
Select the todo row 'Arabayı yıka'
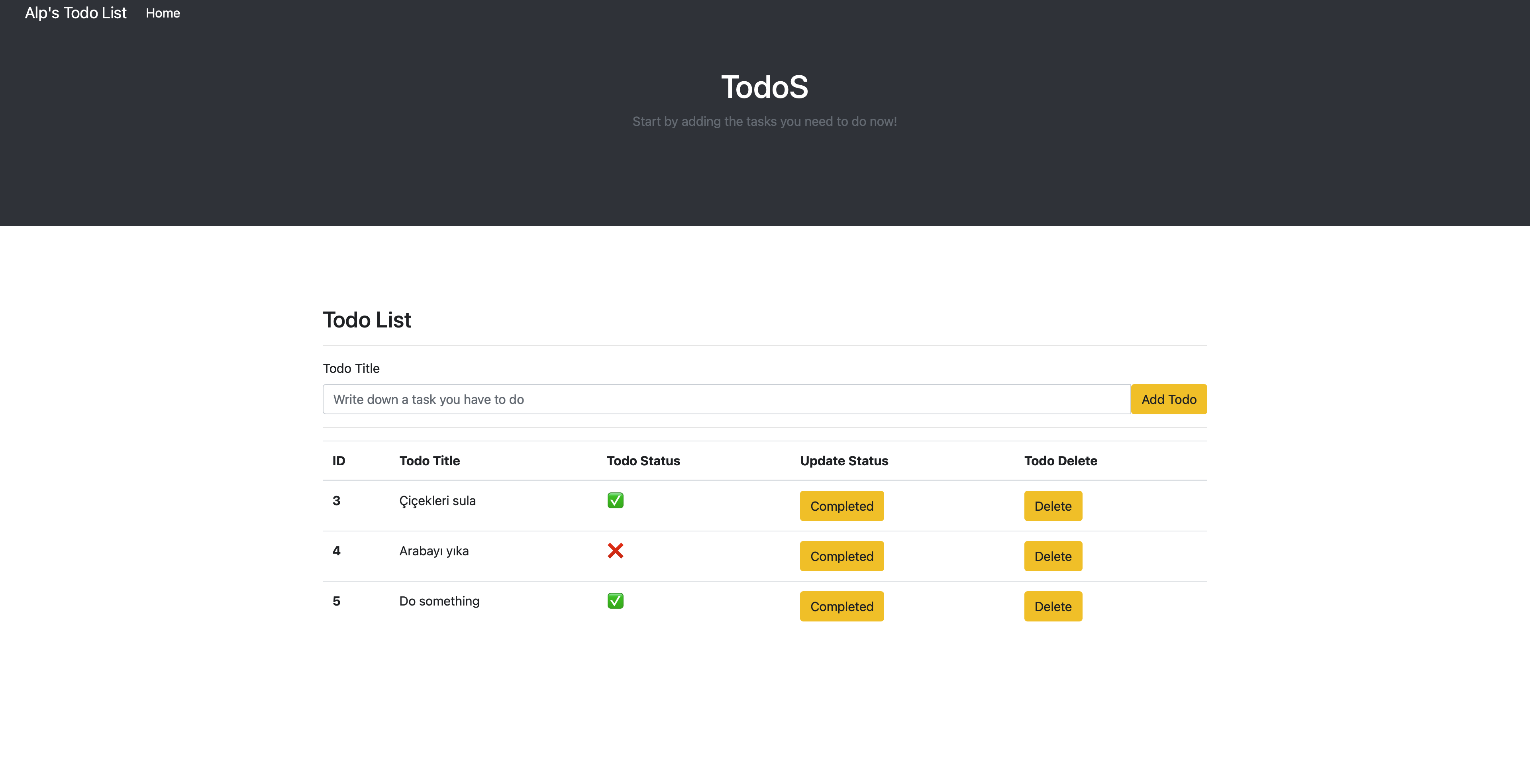[x=433, y=551]
